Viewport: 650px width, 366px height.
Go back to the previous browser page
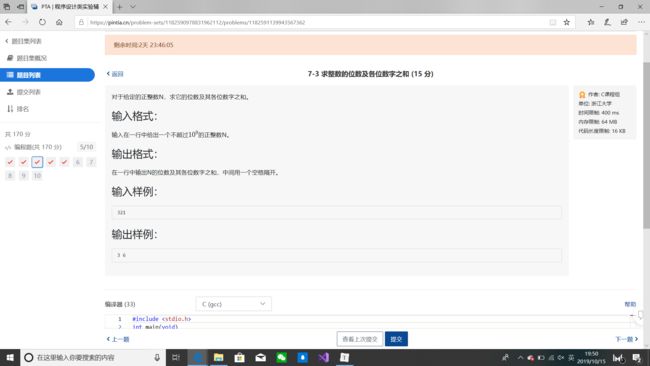pos(9,22)
